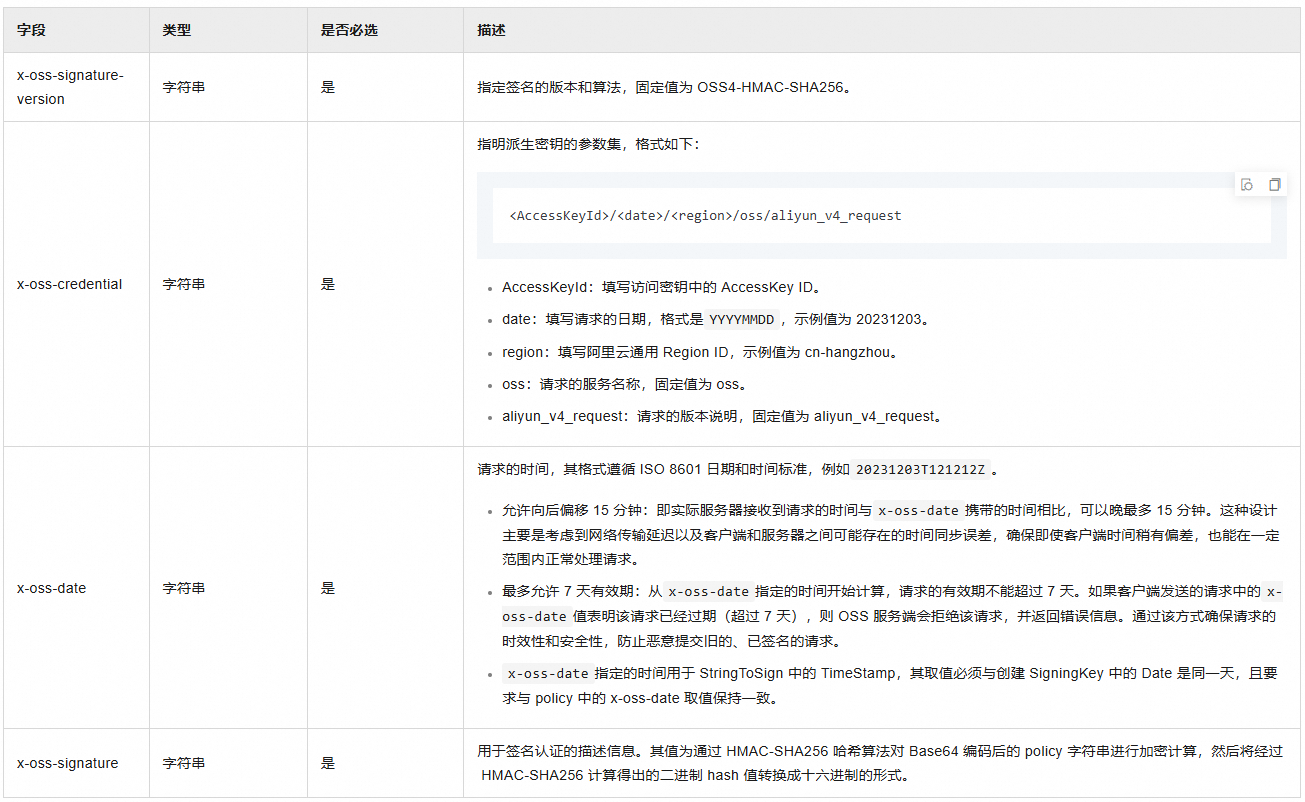Screen dimensions: 1305x802
Task: Click the 允许向后偏移 15 分钟 bullet
Action: [x=891, y=535]
